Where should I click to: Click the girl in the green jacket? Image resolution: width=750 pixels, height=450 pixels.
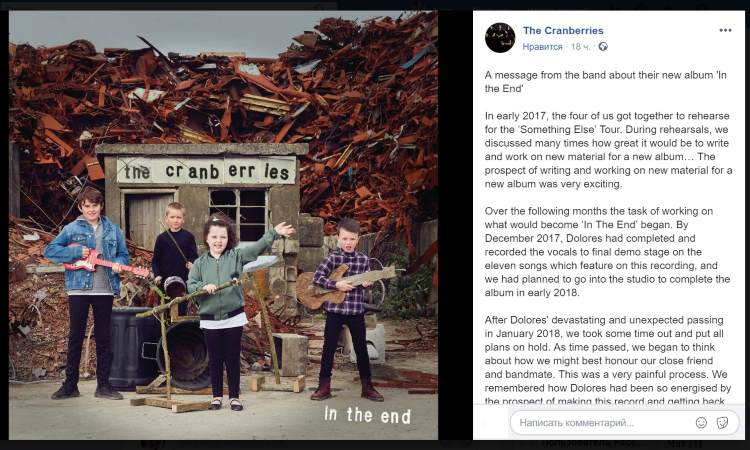click(225, 306)
